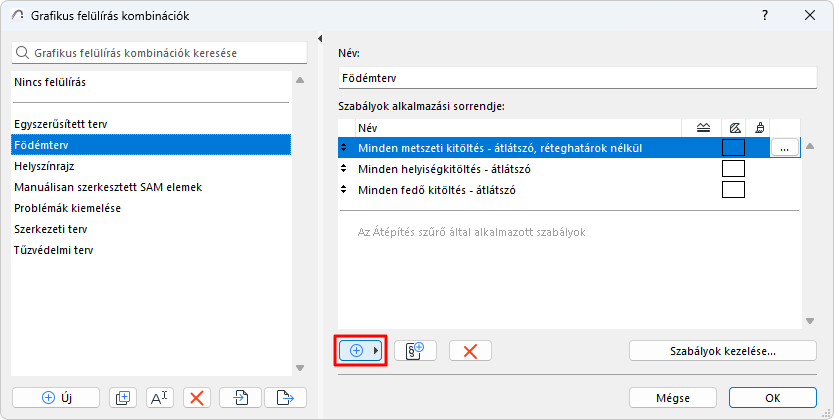Click the Név column header
The width and height of the screenshot is (834, 420).
[519, 128]
